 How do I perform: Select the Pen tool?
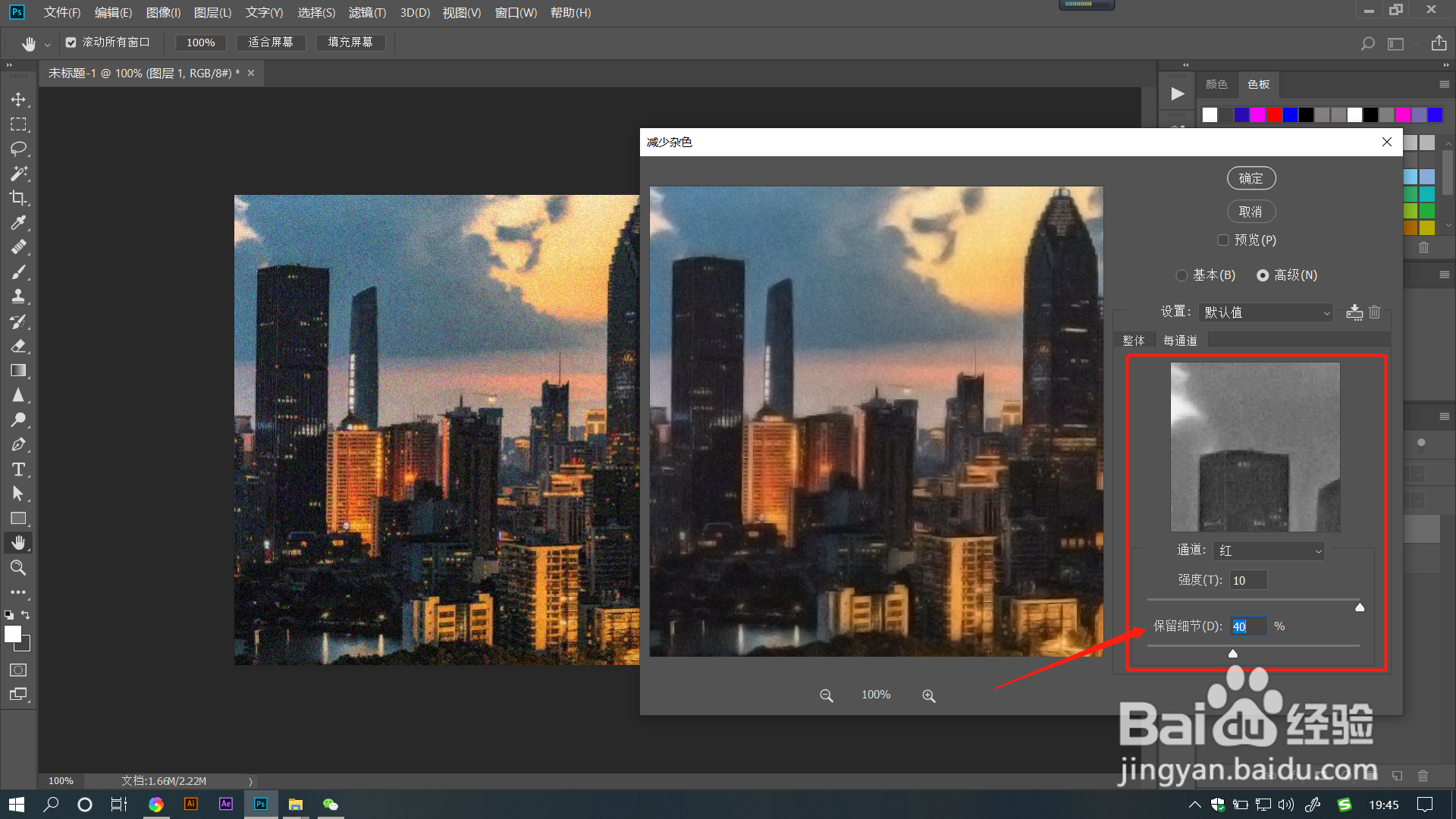pyautogui.click(x=18, y=444)
